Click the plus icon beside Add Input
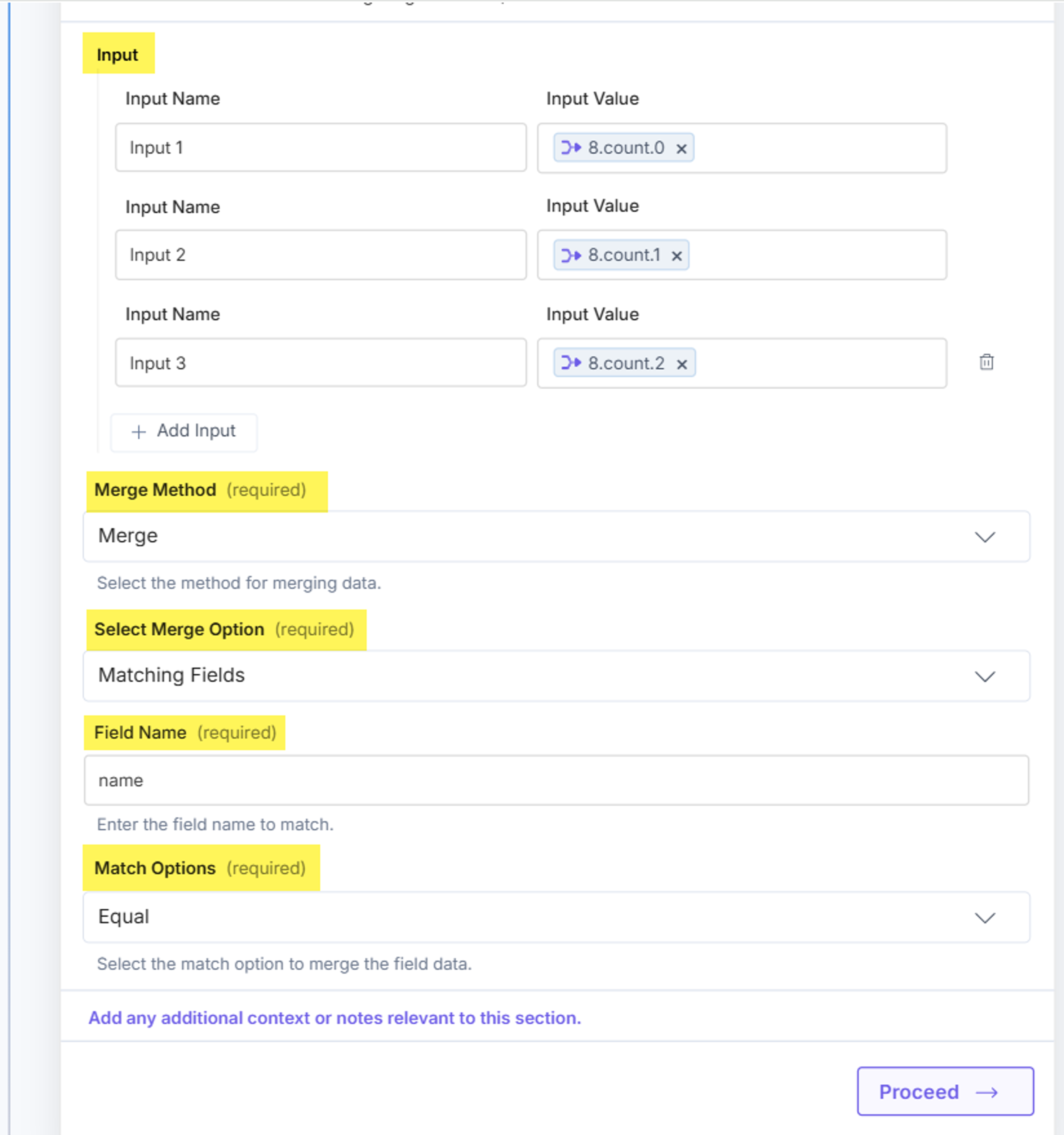The height and width of the screenshot is (1135, 1064). coord(139,432)
